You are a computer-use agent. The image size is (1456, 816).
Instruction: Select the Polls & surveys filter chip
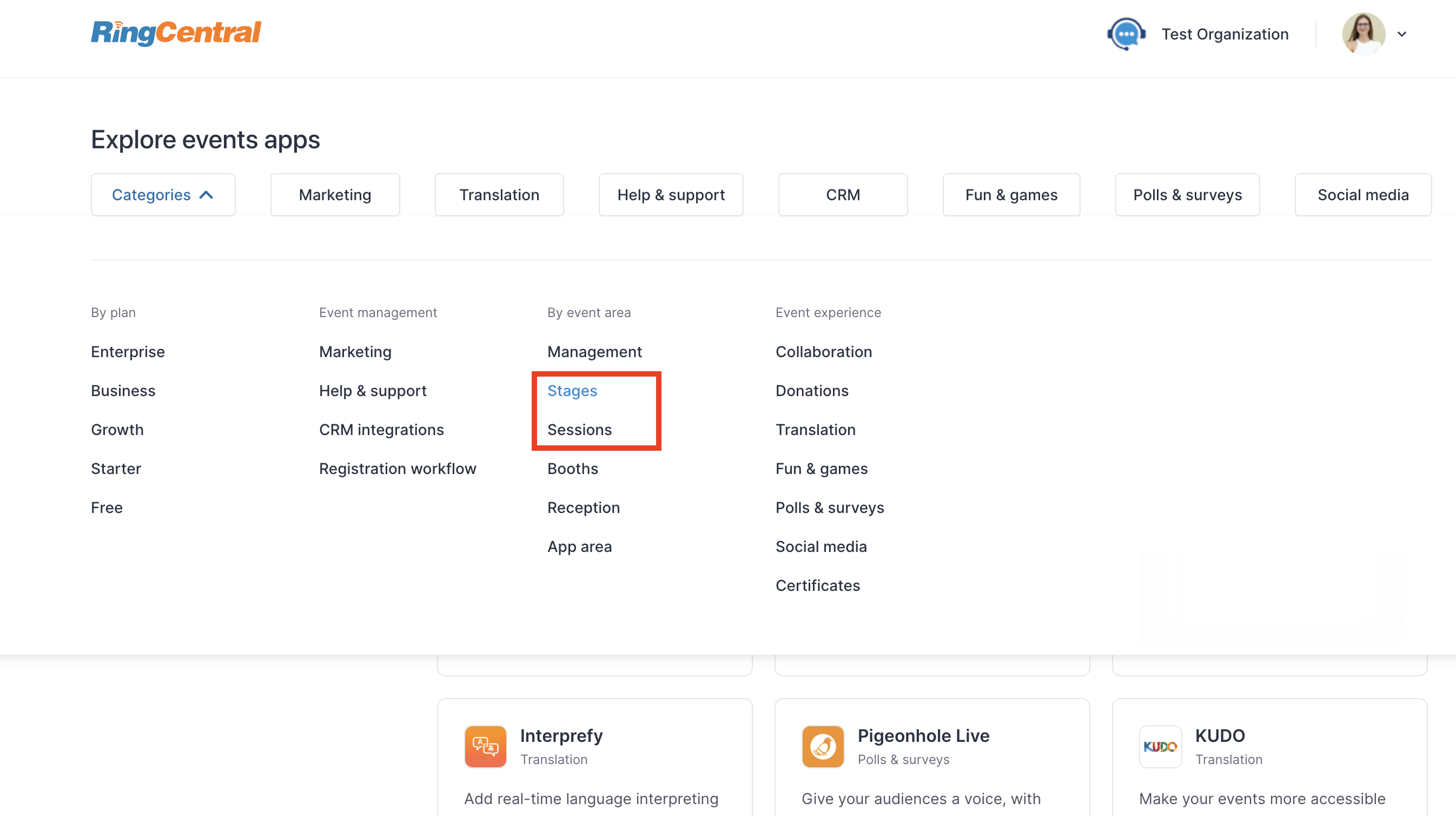tap(1187, 194)
